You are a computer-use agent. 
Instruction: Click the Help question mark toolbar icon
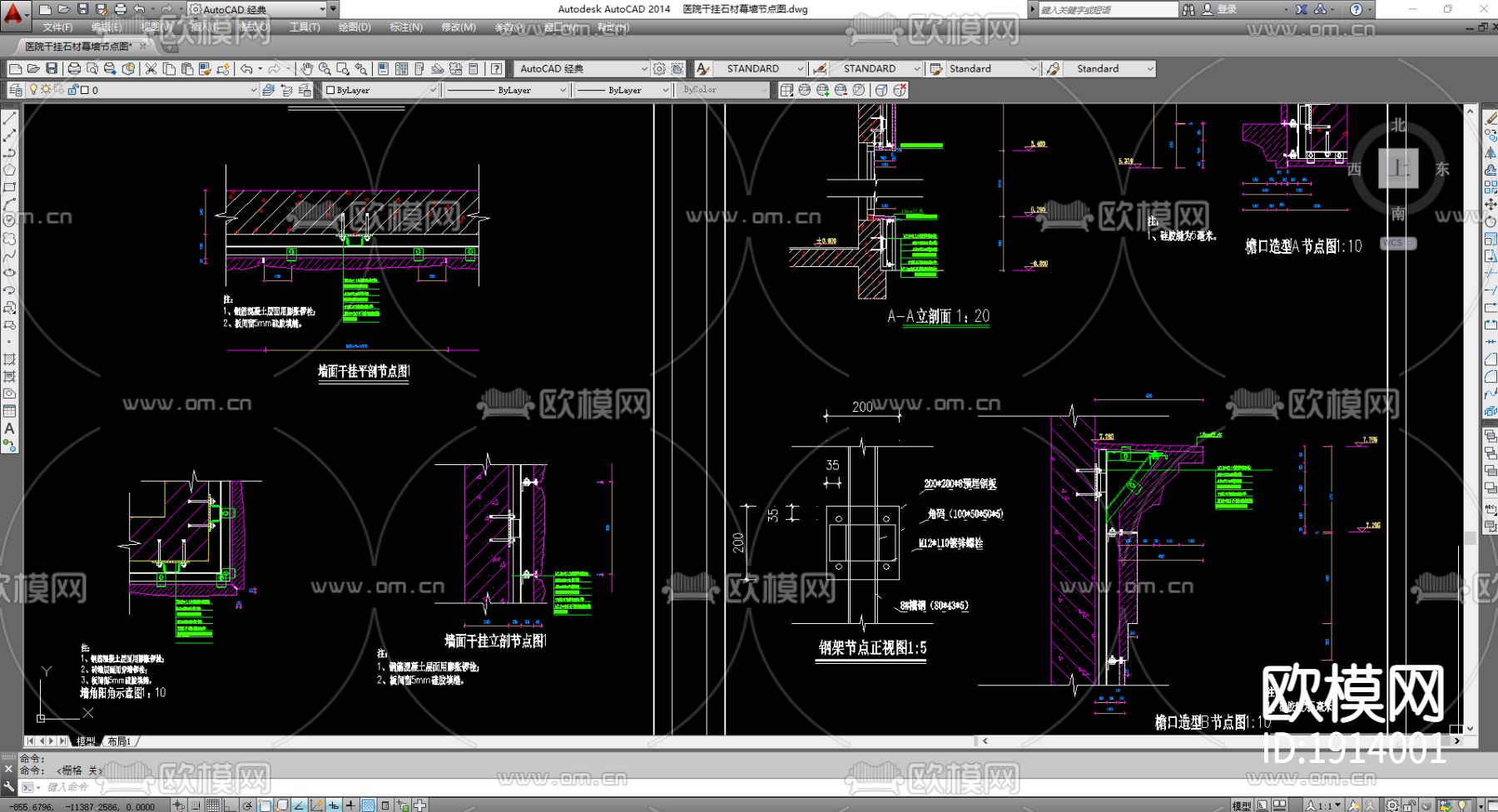(496, 69)
